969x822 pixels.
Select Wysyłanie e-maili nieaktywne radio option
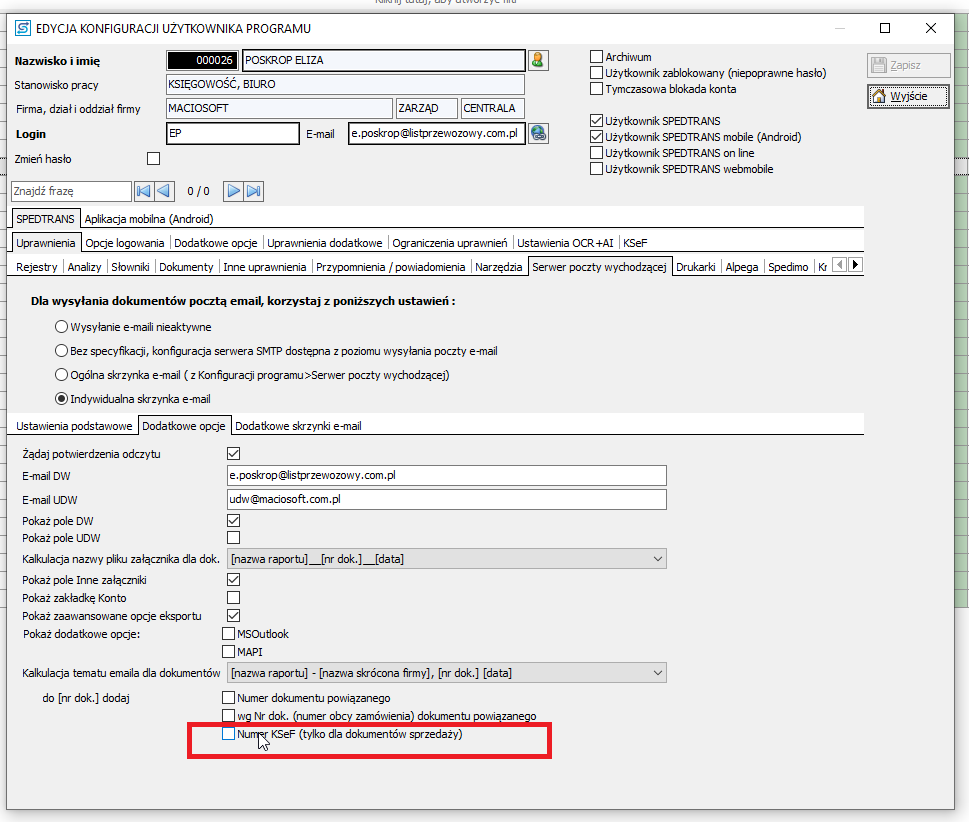point(62,327)
